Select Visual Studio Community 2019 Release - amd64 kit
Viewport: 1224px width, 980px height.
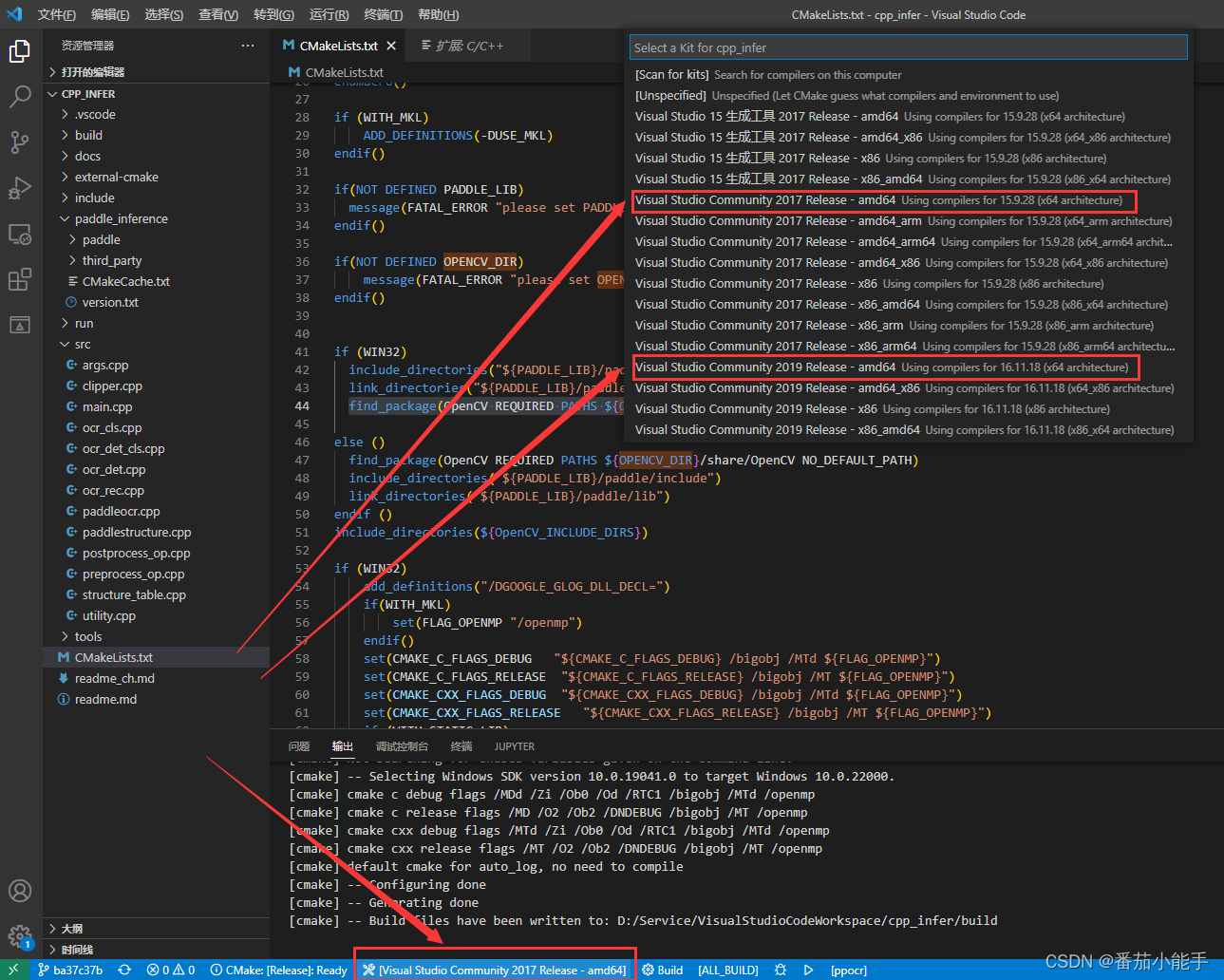(911, 367)
